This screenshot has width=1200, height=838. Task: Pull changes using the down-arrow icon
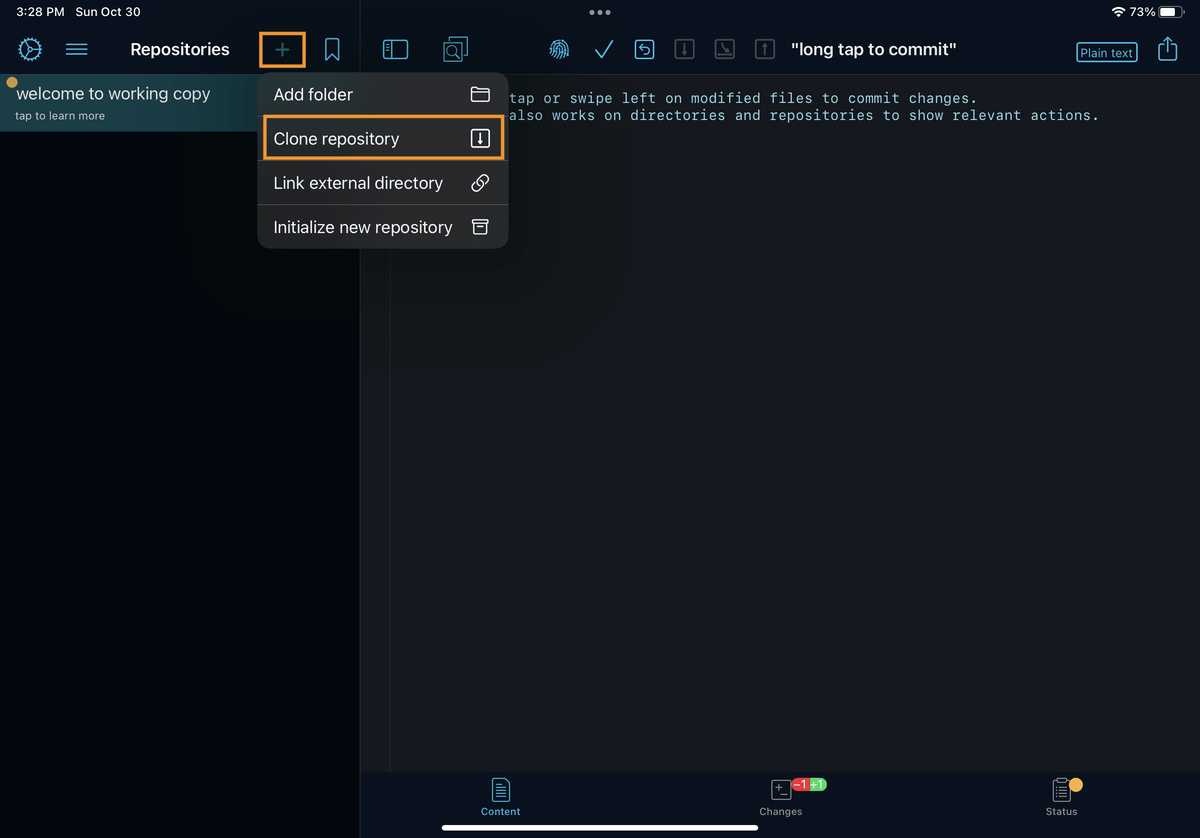pyautogui.click(x=684, y=48)
